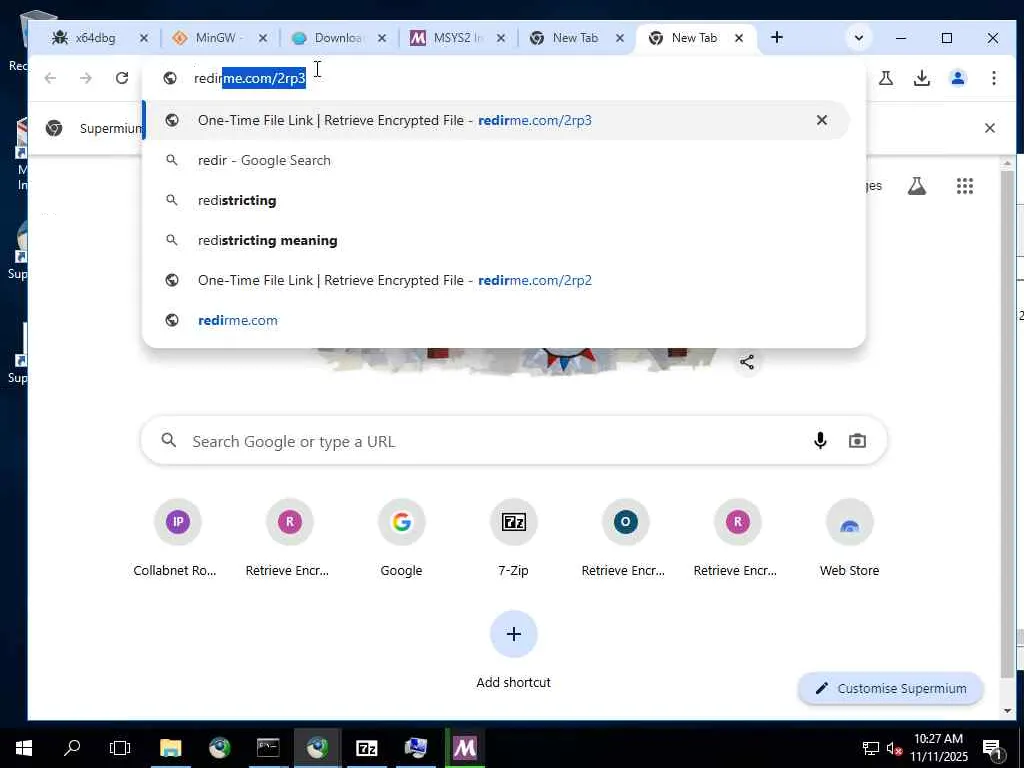
Task: Click in the address bar text field
Action: click(x=503, y=78)
